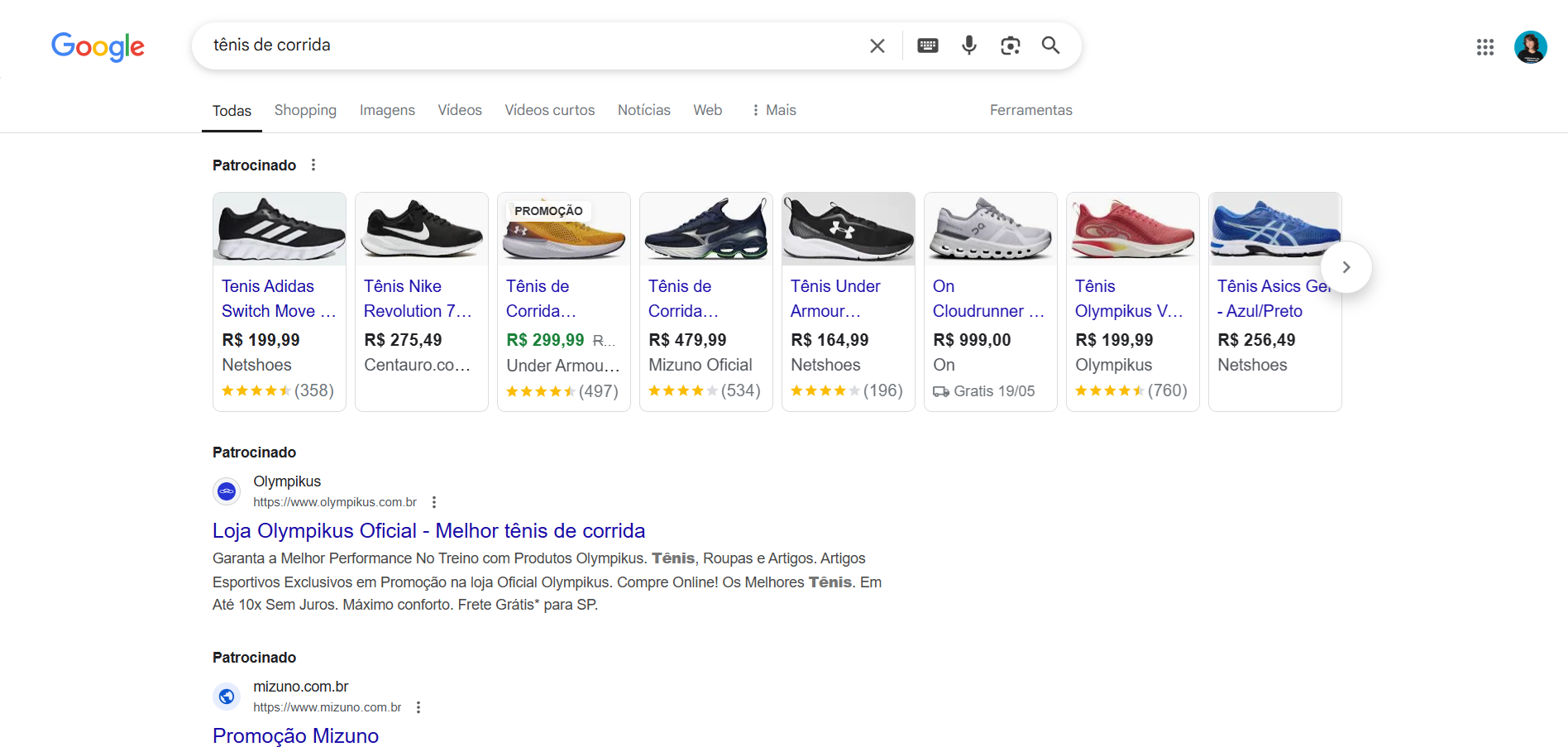This screenshot has height=747, width=1568.
Task: Advance product carousel with next arrow
Action: point(1346,267)
